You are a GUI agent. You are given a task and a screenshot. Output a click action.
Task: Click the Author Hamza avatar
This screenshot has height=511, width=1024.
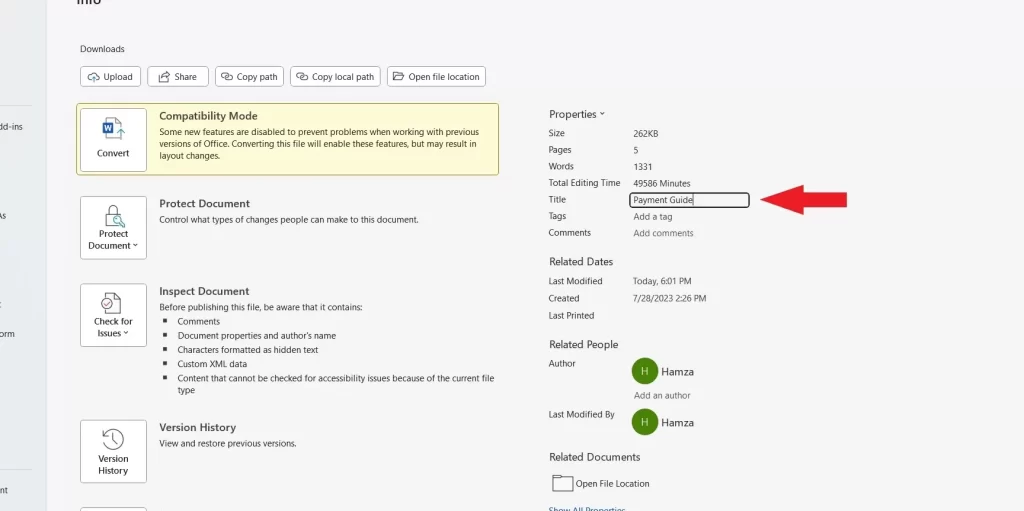pos(645,371)
